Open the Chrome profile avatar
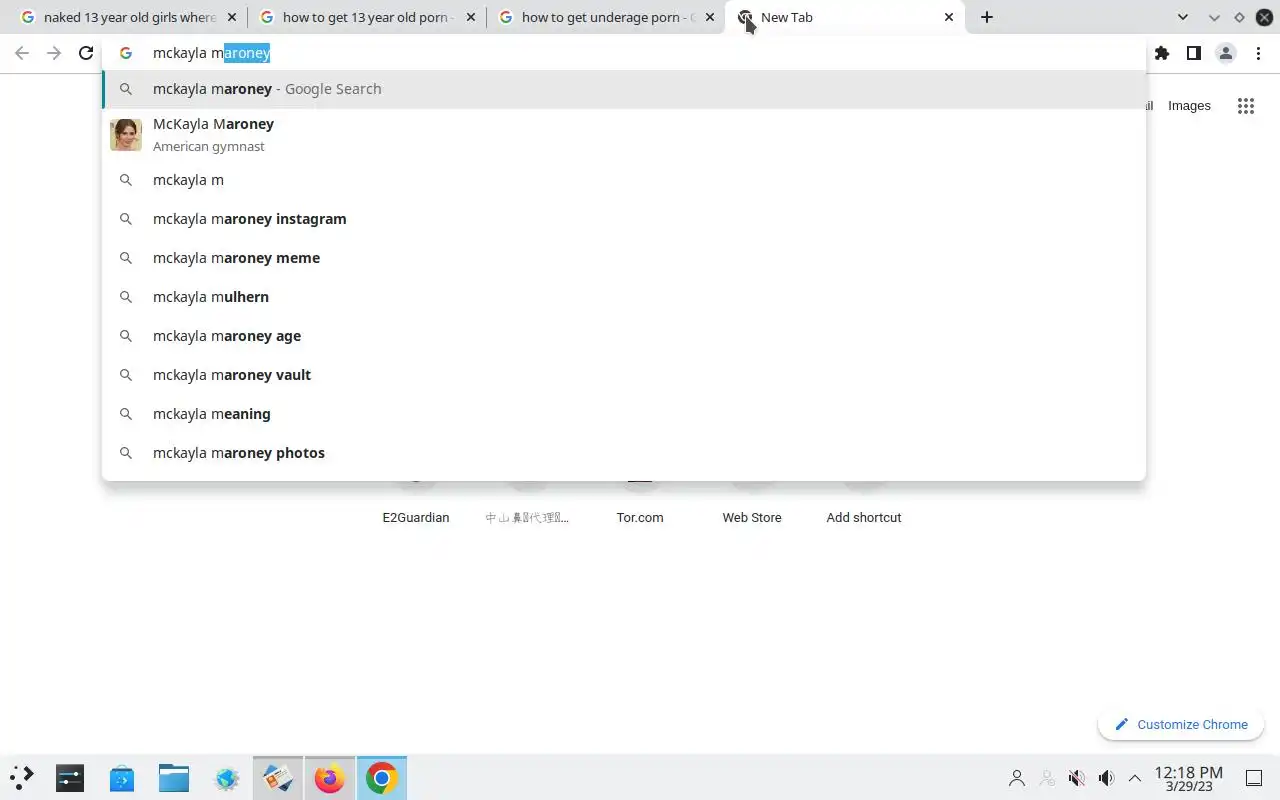 pyautogui.click(x=1226, y=53)
